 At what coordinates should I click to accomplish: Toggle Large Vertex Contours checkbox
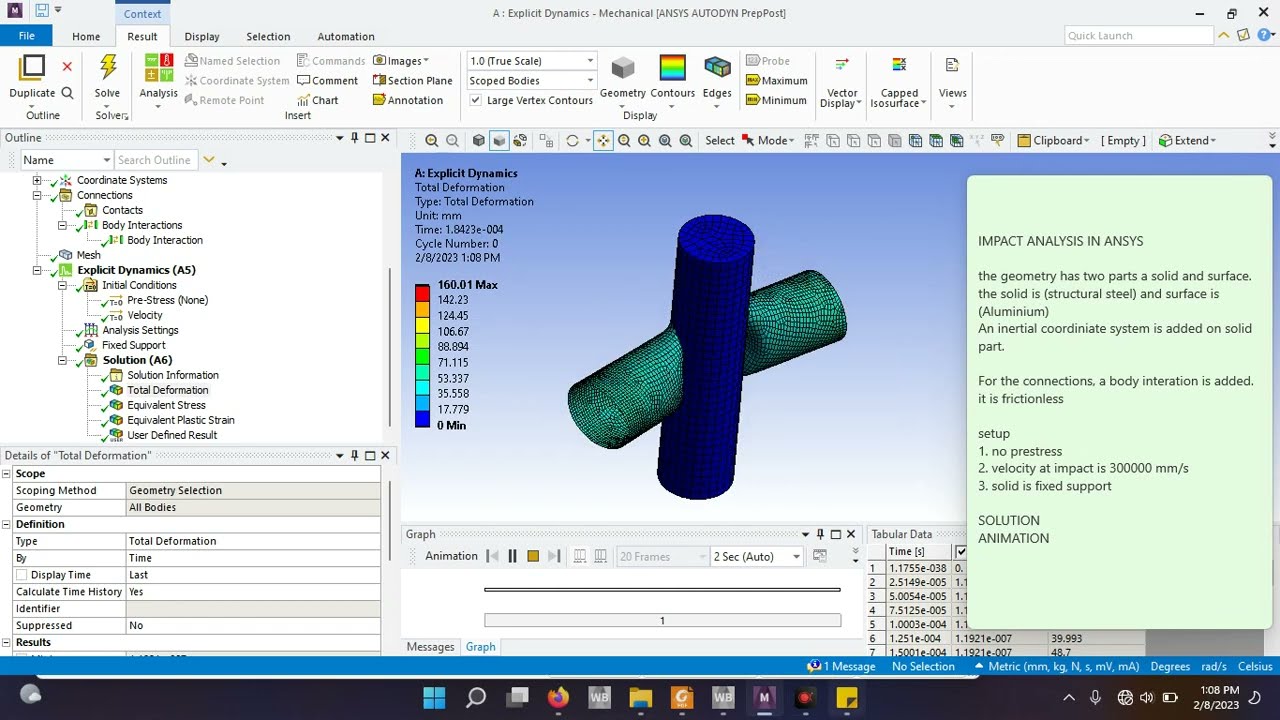[476, 100]
